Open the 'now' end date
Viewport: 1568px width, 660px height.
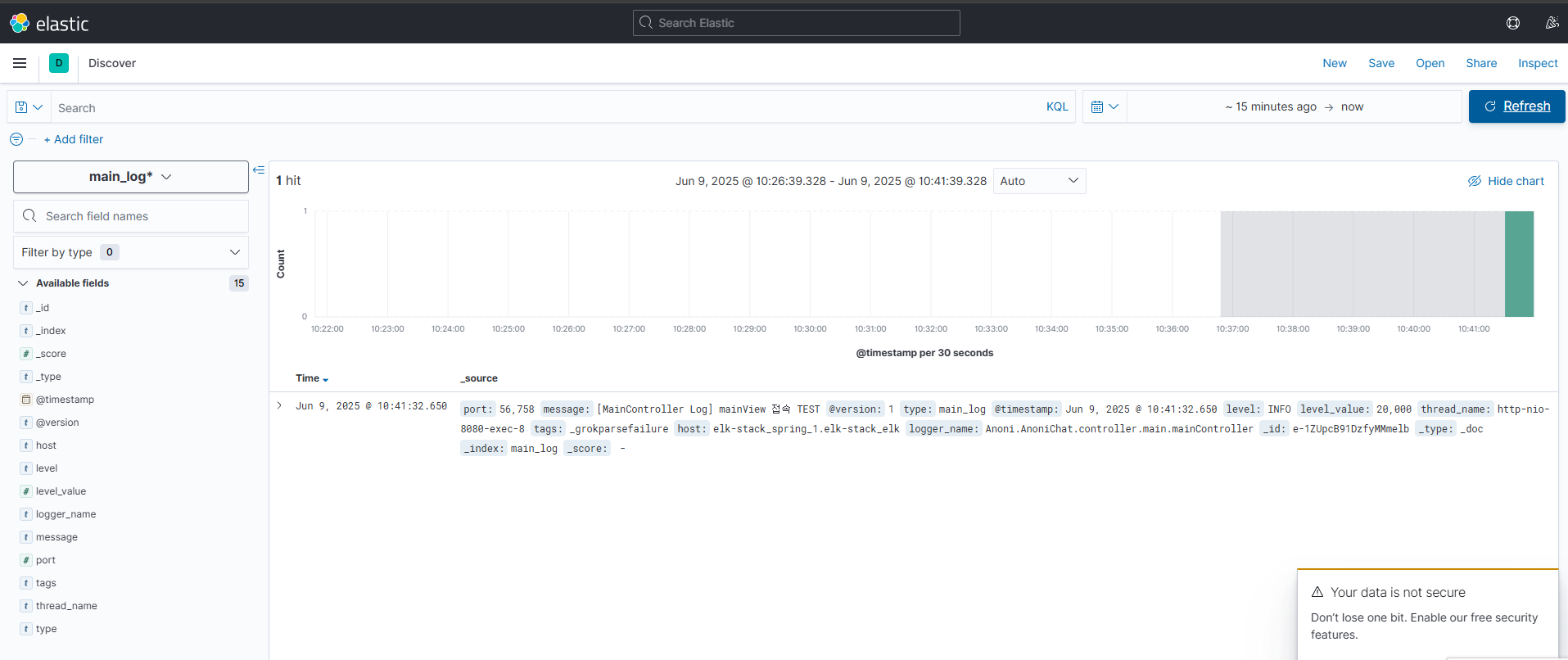click(1352, 106)
